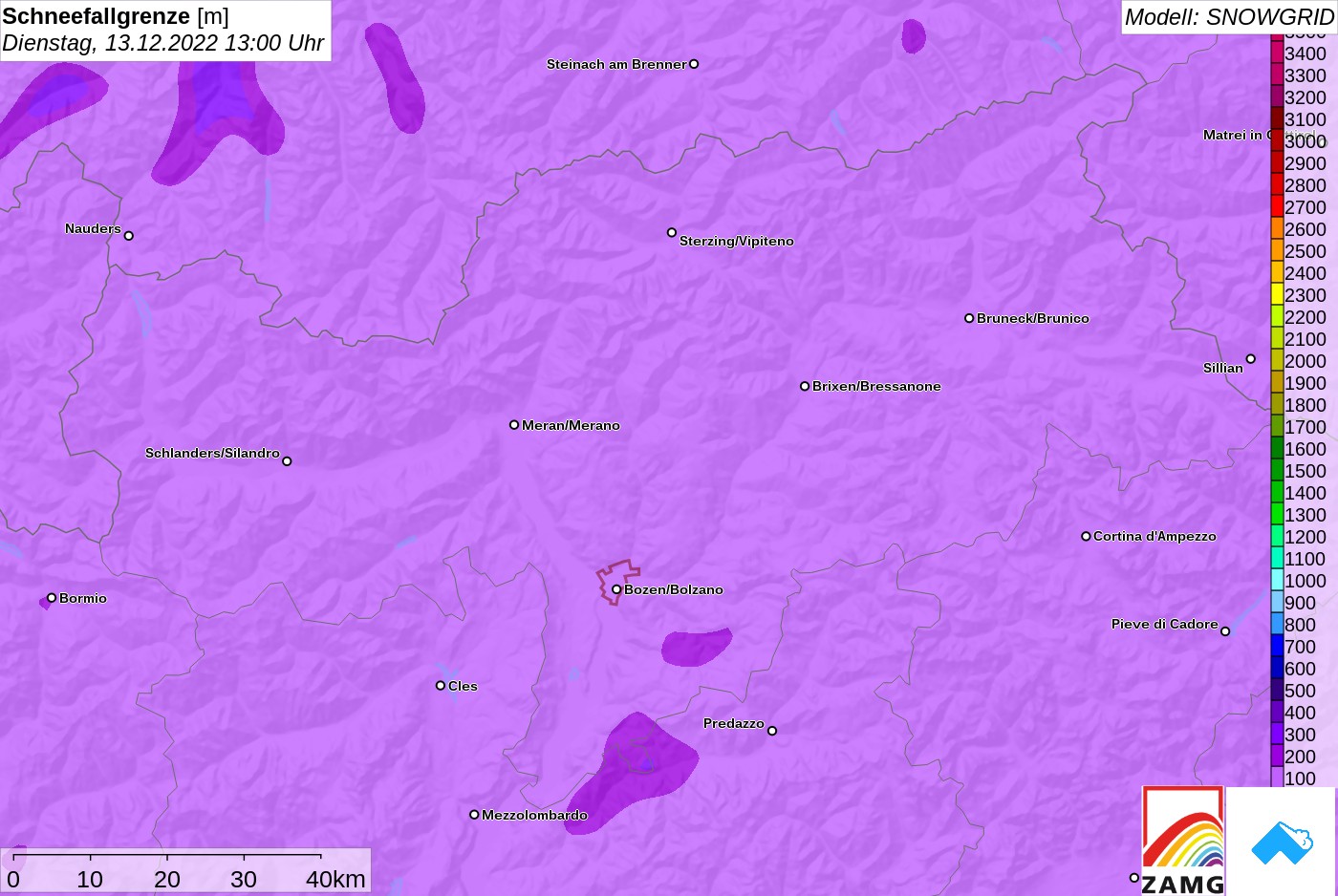The height and width of the screenshot is (896, 1338).
Task: Click the '40km' scale bar label
Action: 335,879
